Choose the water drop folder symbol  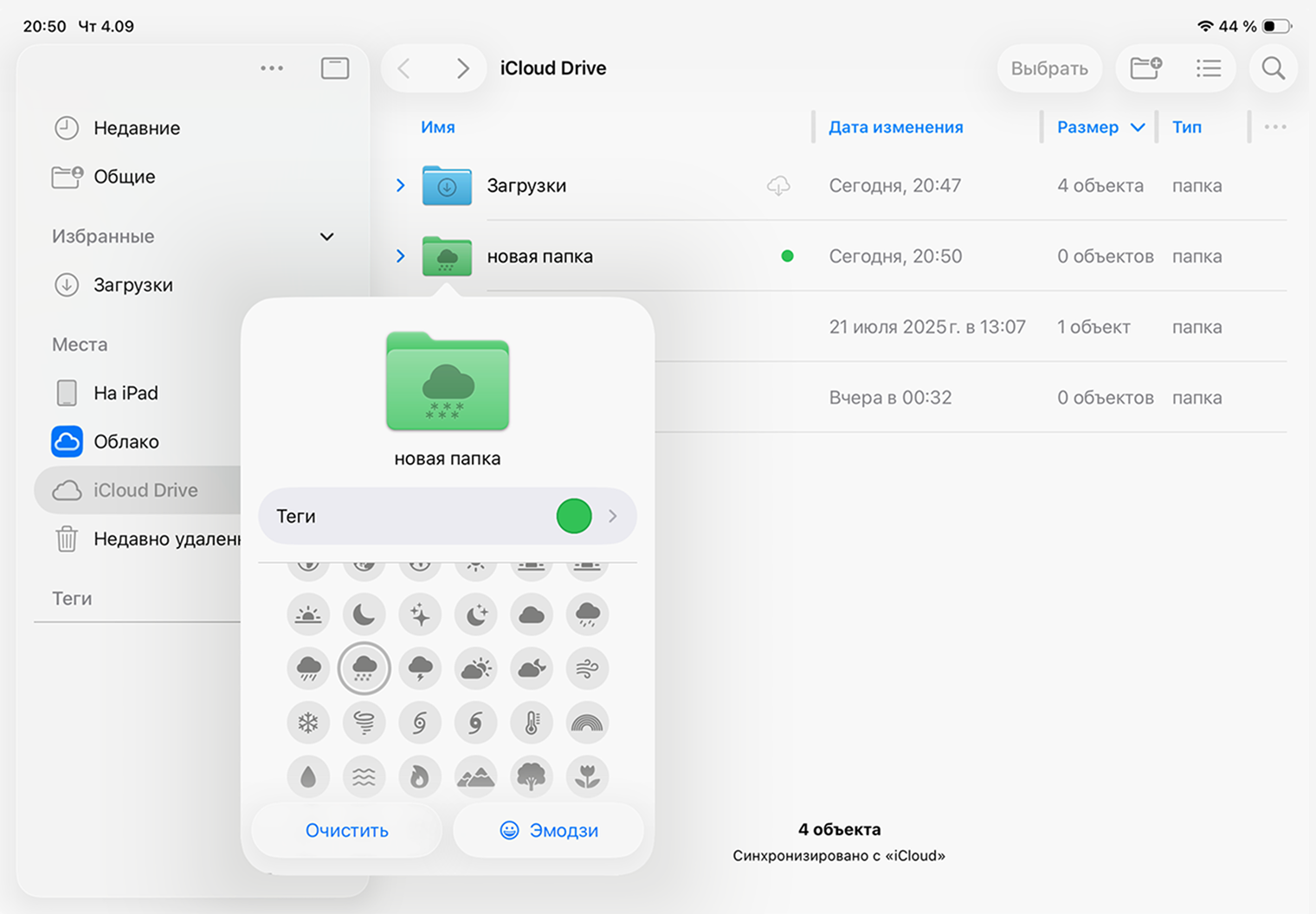(308, 777)
